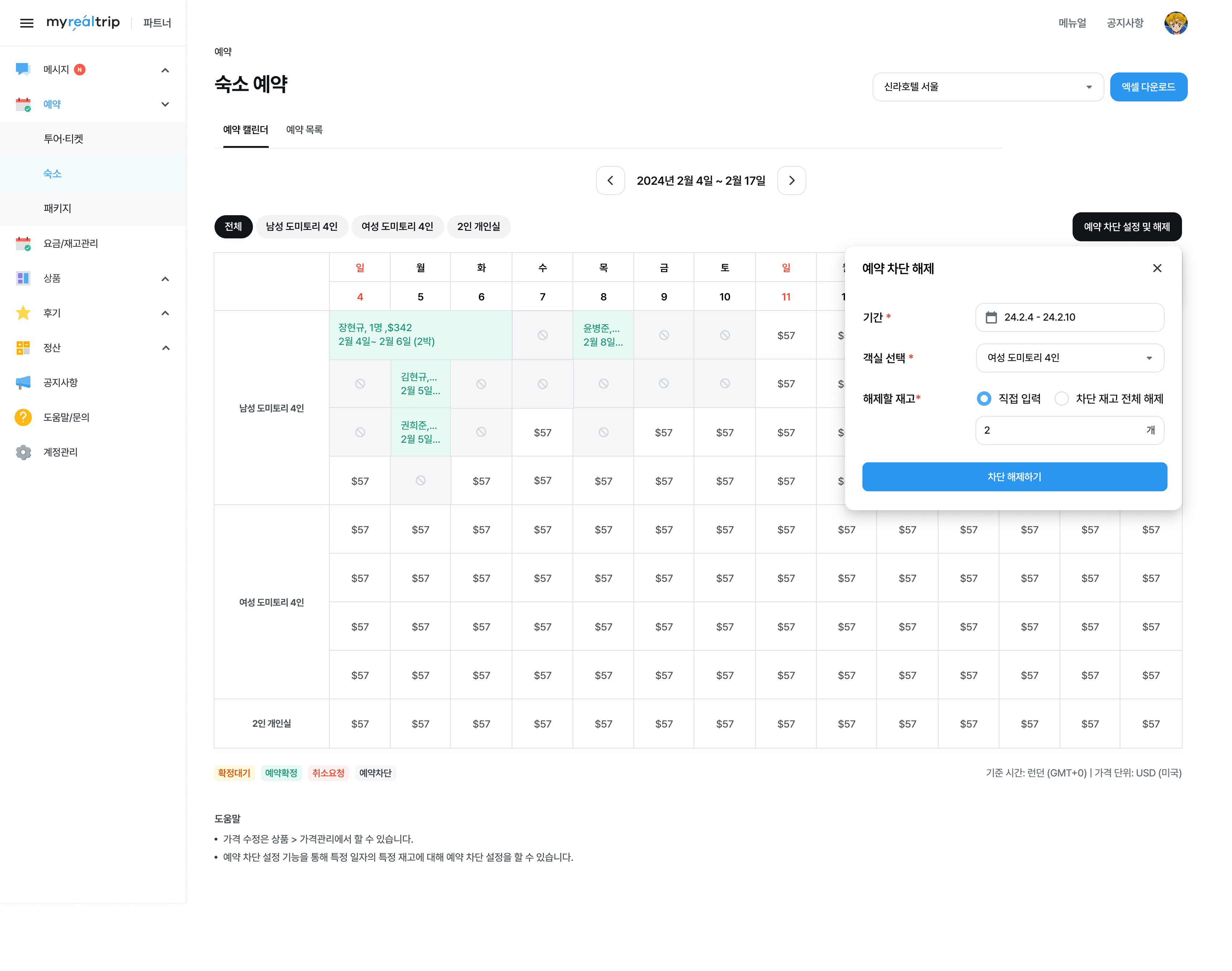The image size is (1232, 971).
Task: Go to previous date range arrow
Action: pyautogui.click(x=610, y=180)
